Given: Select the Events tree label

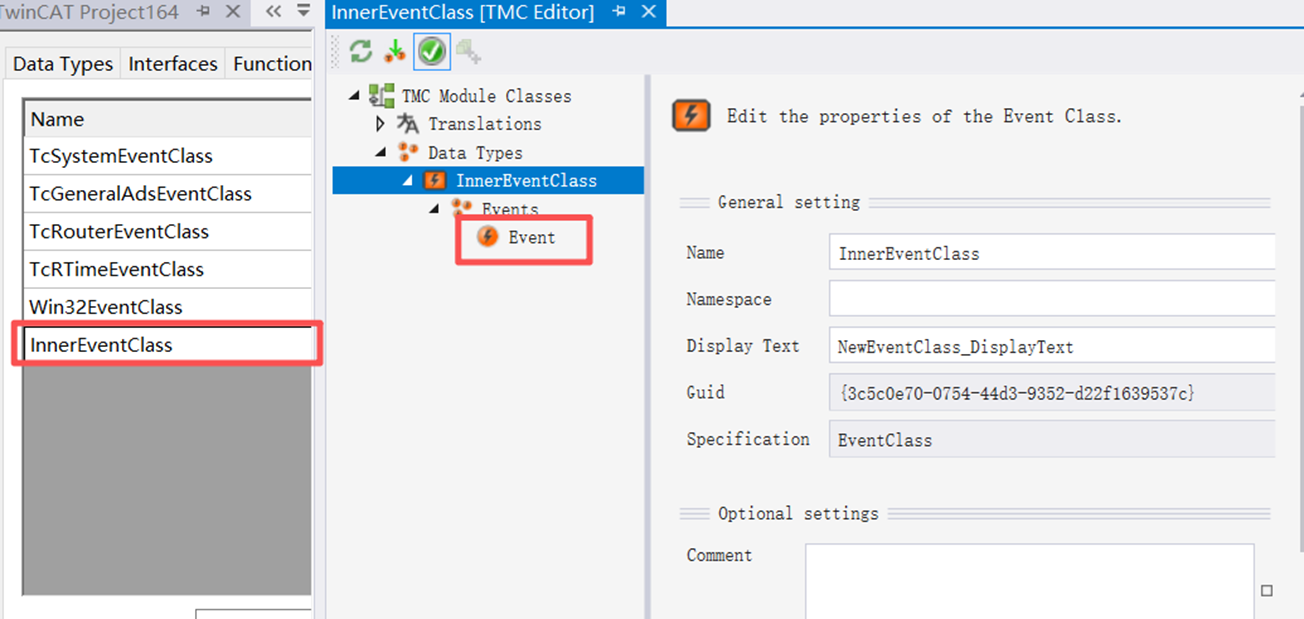Looking at the screenshot, I should pos(510,209).
